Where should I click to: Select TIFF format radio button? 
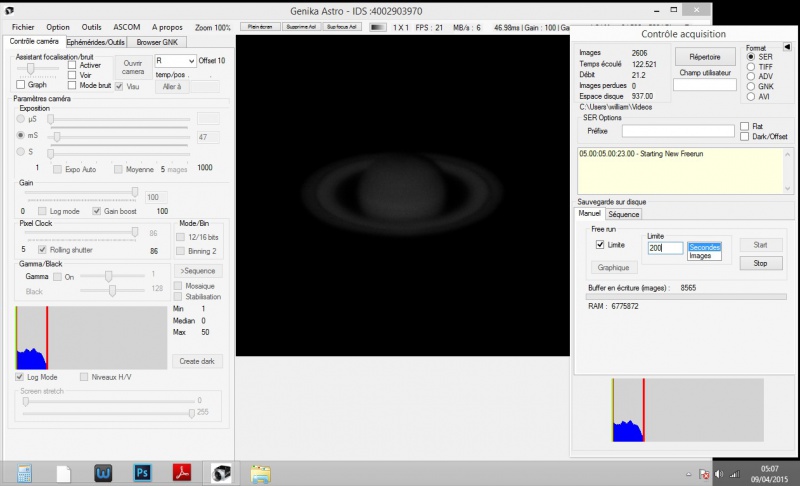pos(750,68)
